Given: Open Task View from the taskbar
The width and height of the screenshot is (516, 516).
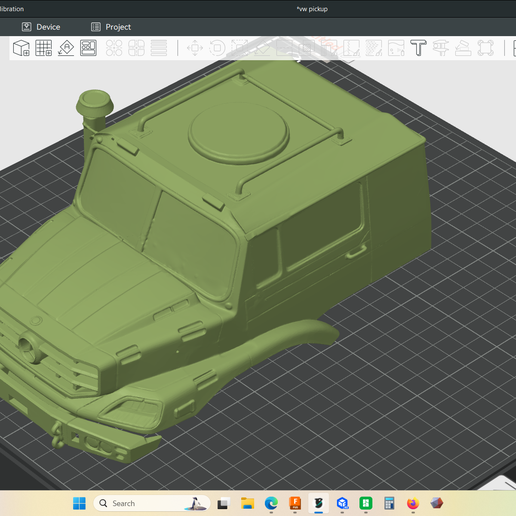Looking at the screenshot, I should 224,503.
